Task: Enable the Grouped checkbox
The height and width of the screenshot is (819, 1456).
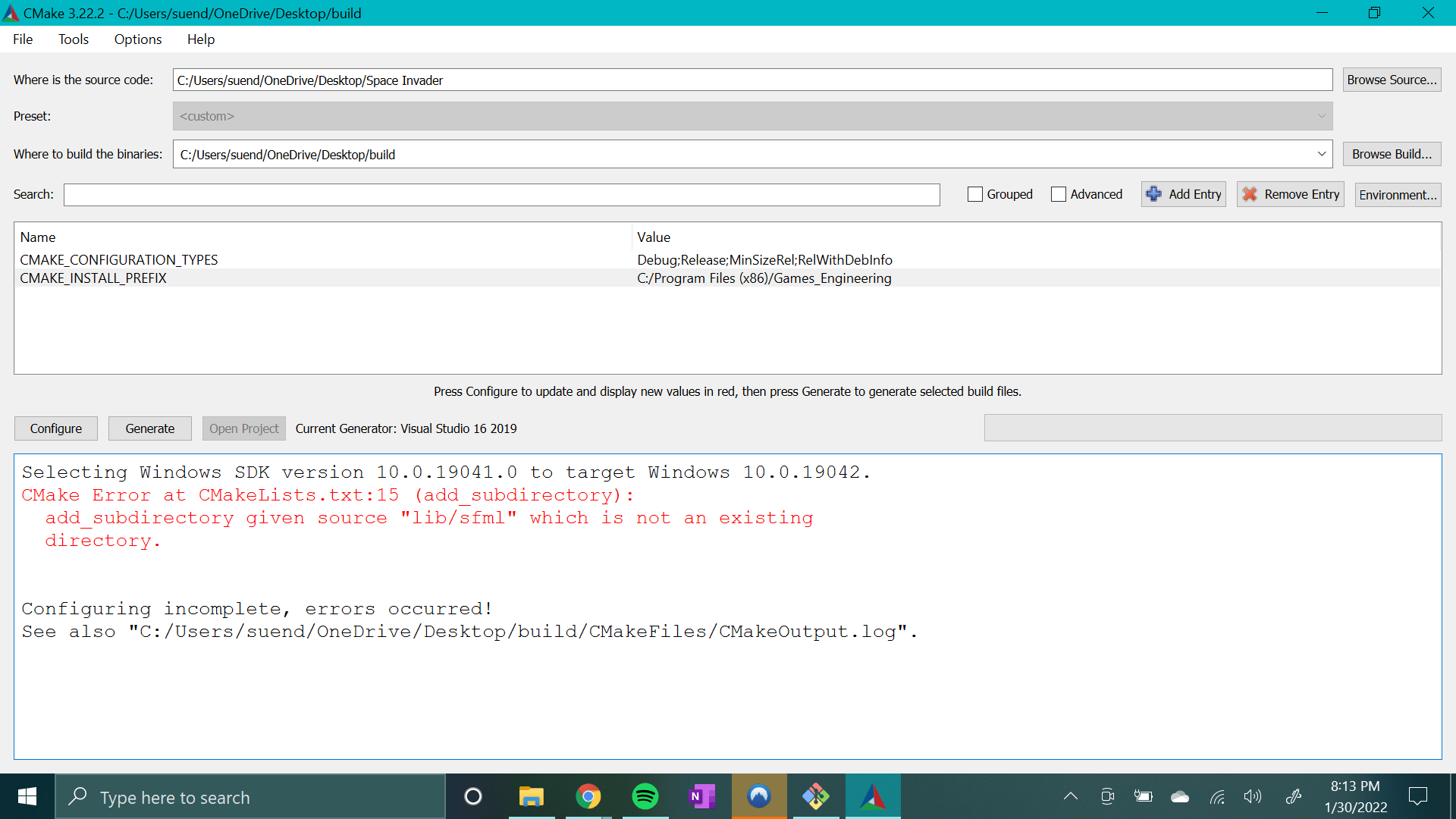Action: coord(975,194)
